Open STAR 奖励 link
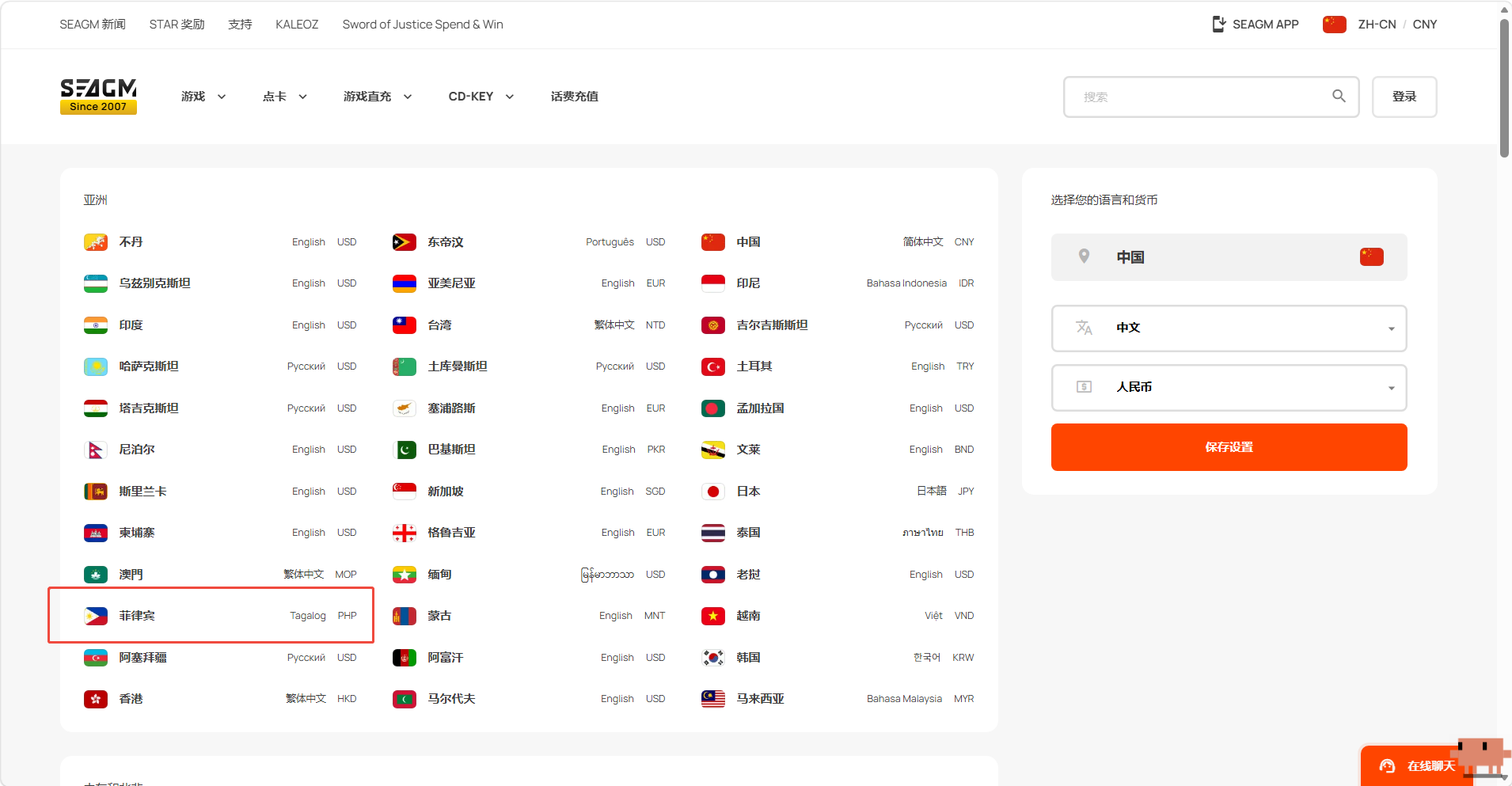The height and width of the screenshot is (786, 1512). click(177, 25)
